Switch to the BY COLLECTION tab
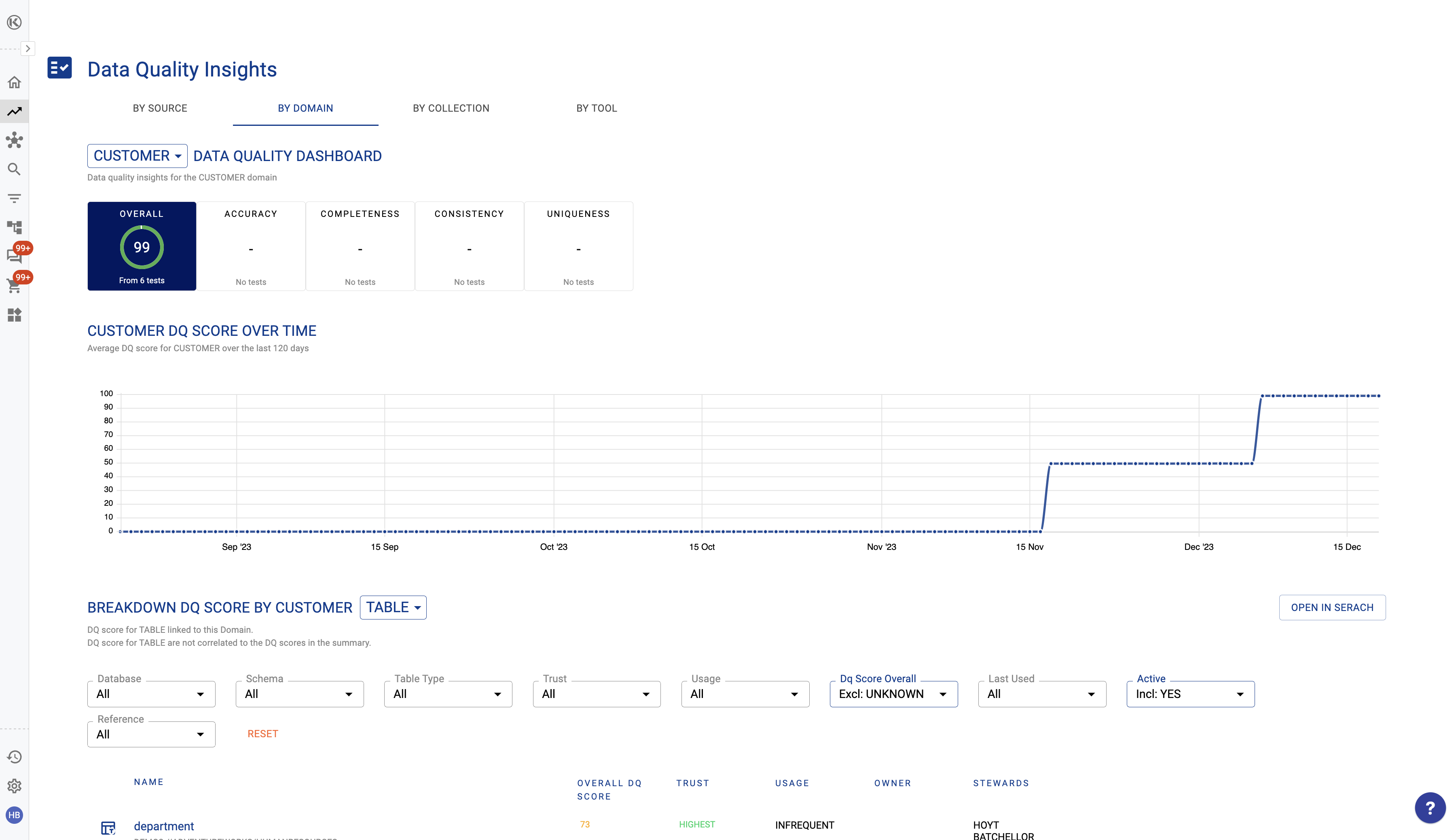Screen dimensions: 1456x840 tap(451, 108)
